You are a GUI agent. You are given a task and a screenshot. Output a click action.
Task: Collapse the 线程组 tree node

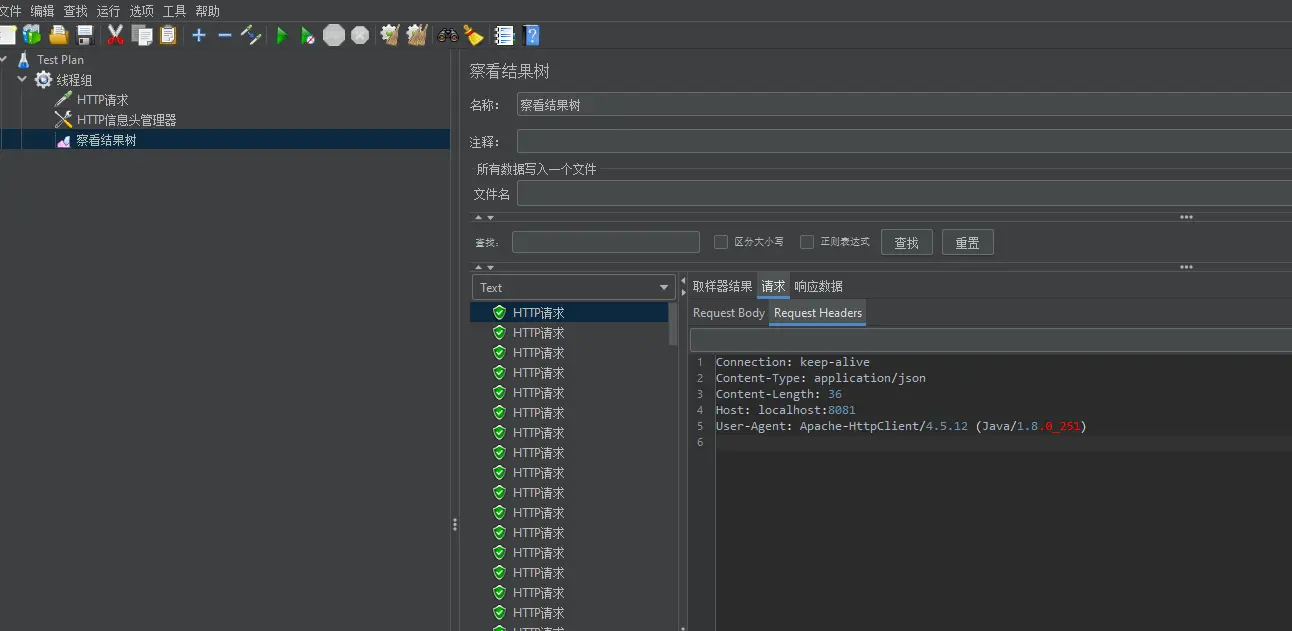tap(22, 80)
